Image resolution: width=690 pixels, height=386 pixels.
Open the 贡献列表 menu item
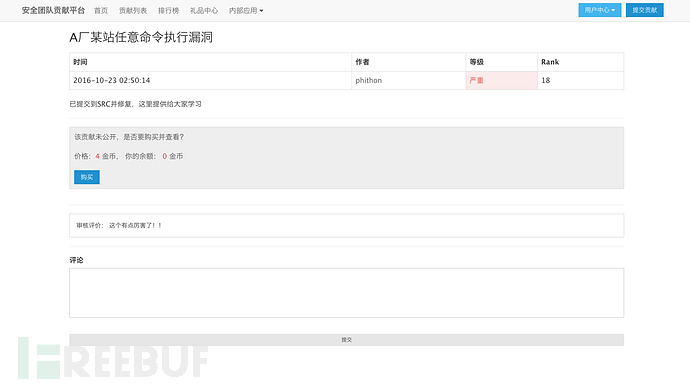133,11
